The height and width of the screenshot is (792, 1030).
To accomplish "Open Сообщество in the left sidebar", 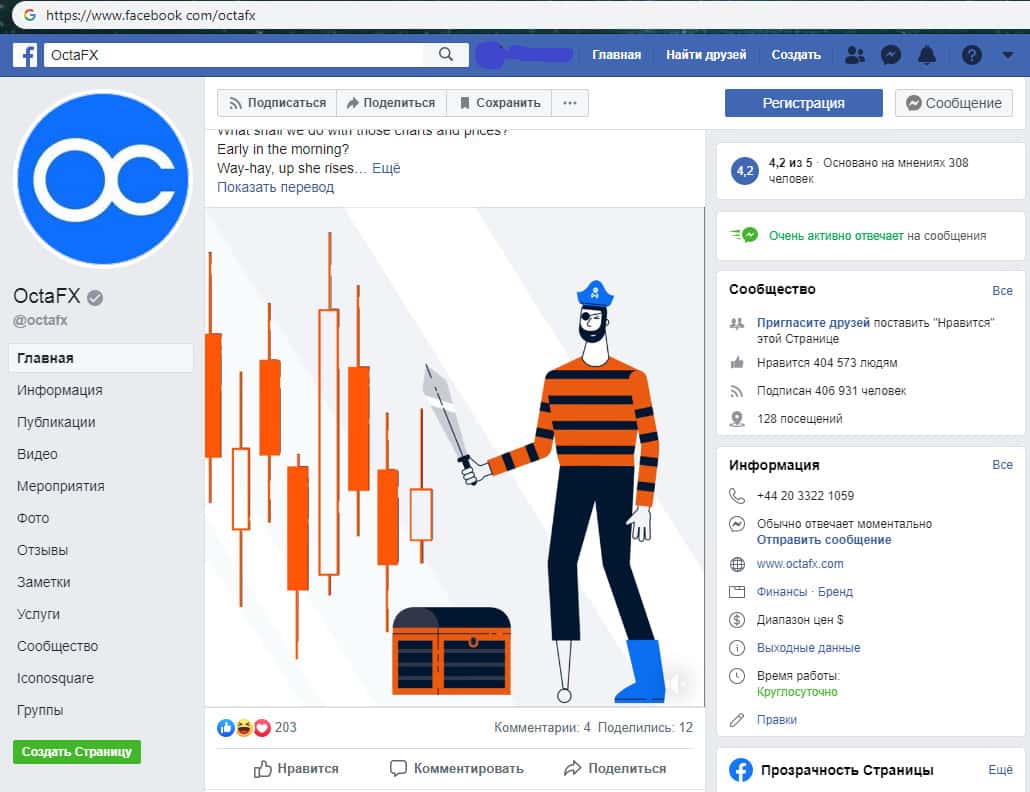I will coord(57,646).
